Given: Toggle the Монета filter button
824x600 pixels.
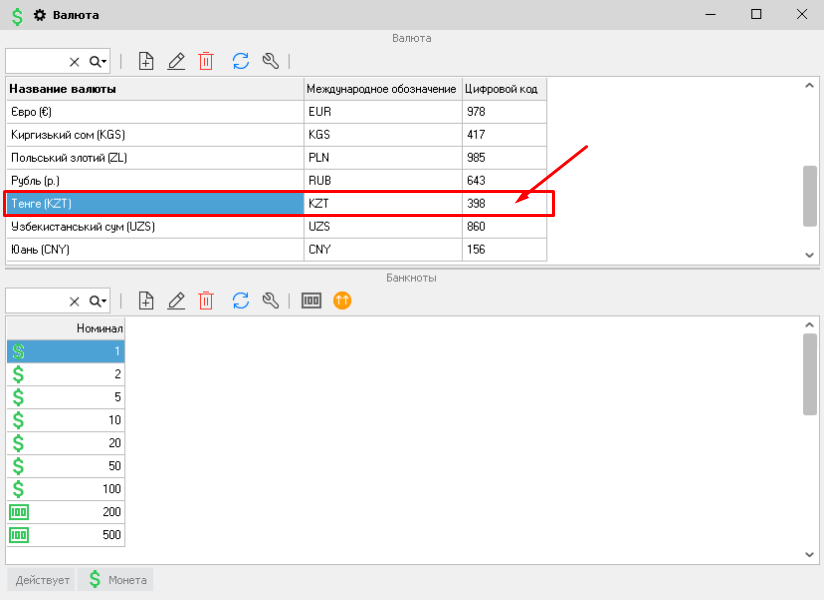Looking at the screenshot, I should [x=116, y=579].
